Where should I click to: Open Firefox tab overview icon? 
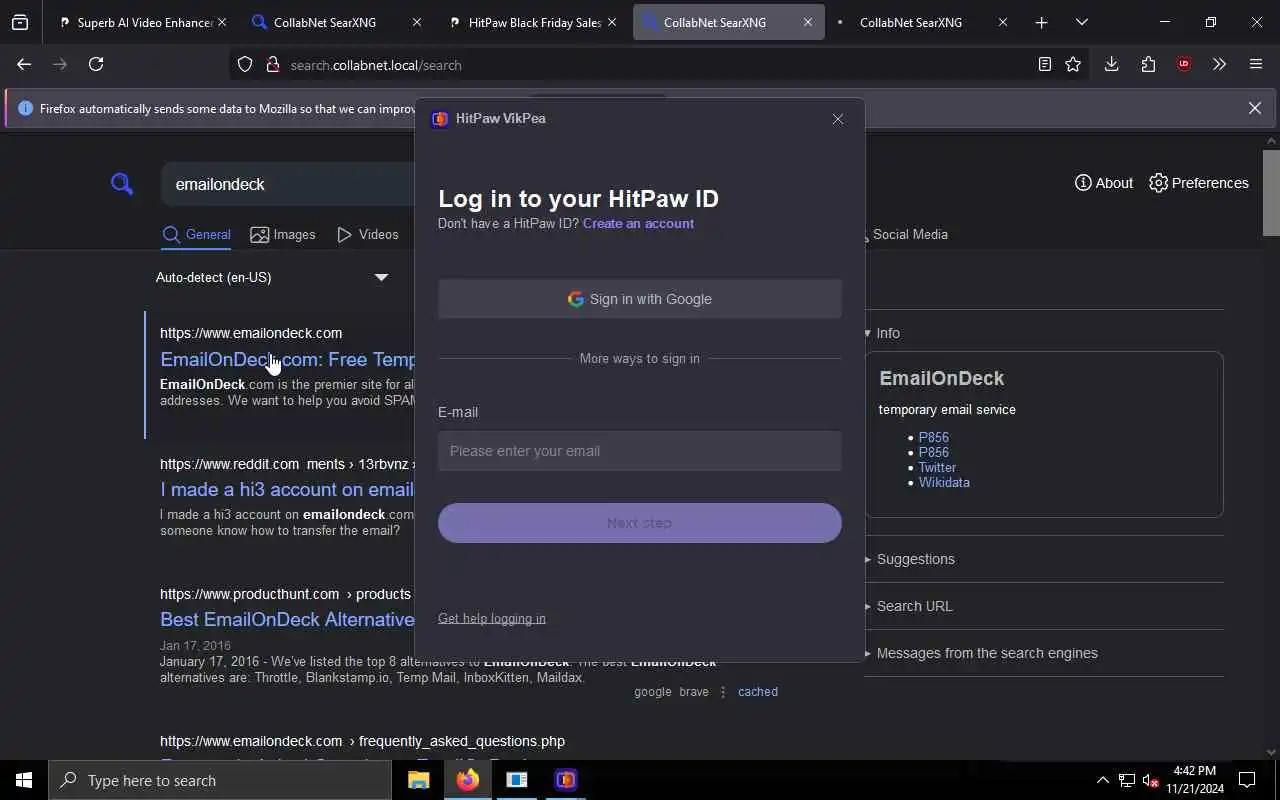pos(20,22)
